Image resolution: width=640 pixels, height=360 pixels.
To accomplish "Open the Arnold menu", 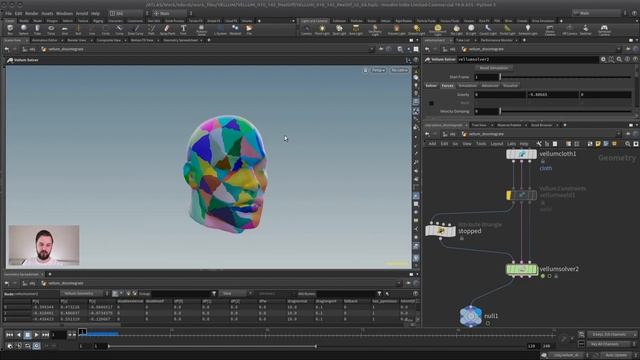I will (x=82, y=13).
